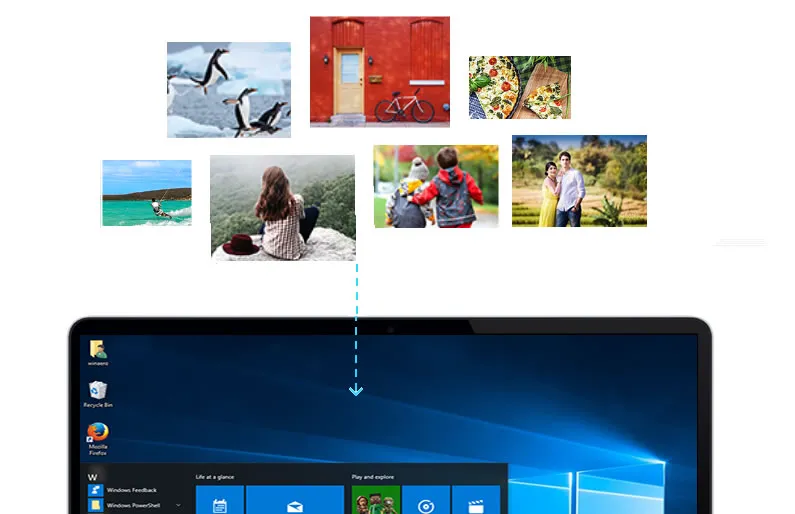This screenshot has height=514, width=795.
Task: Open the Recycle Bin desktop icon
Action: click(97, 391)
